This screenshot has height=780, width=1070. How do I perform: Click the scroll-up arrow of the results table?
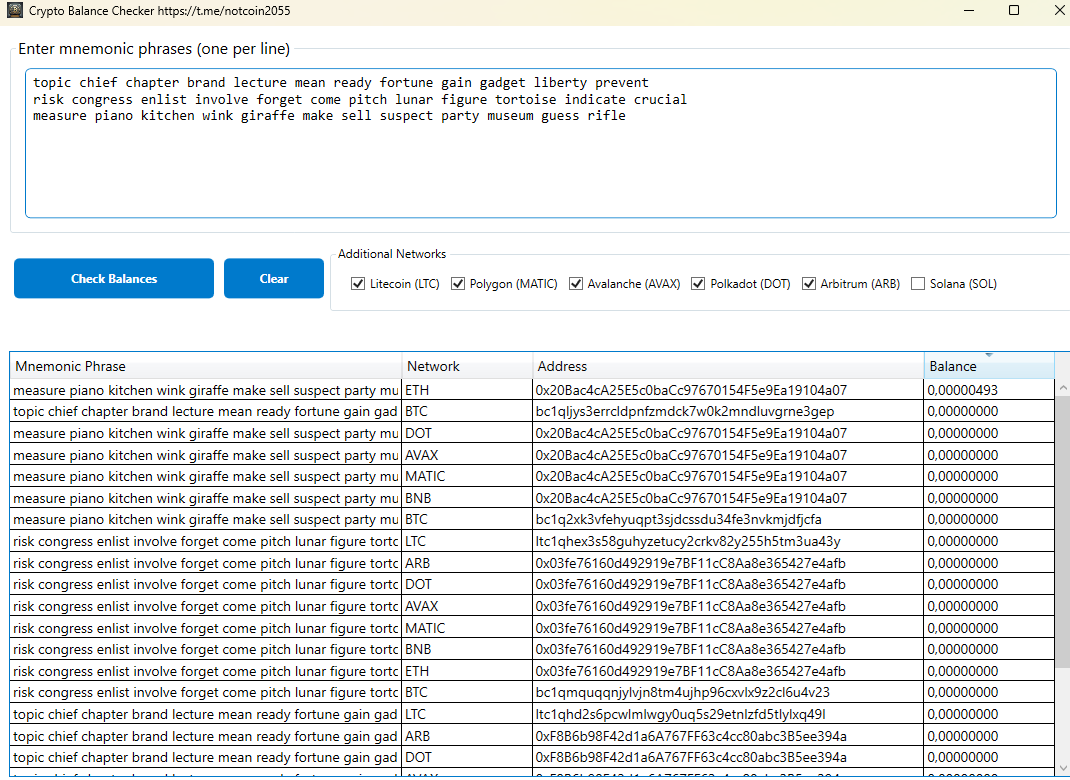[x=1062, y=389]
